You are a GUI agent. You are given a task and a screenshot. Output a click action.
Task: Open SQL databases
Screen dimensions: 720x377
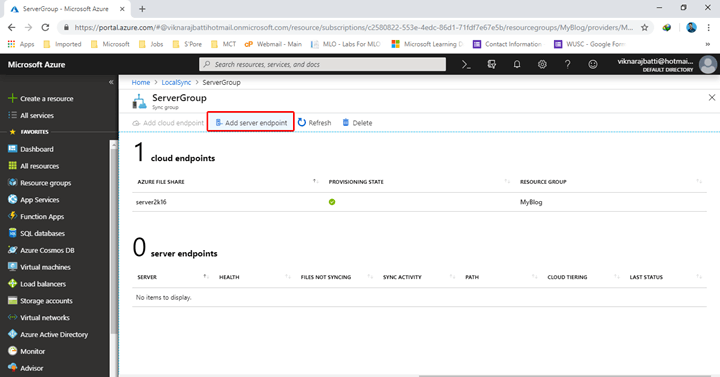point(36,233)
